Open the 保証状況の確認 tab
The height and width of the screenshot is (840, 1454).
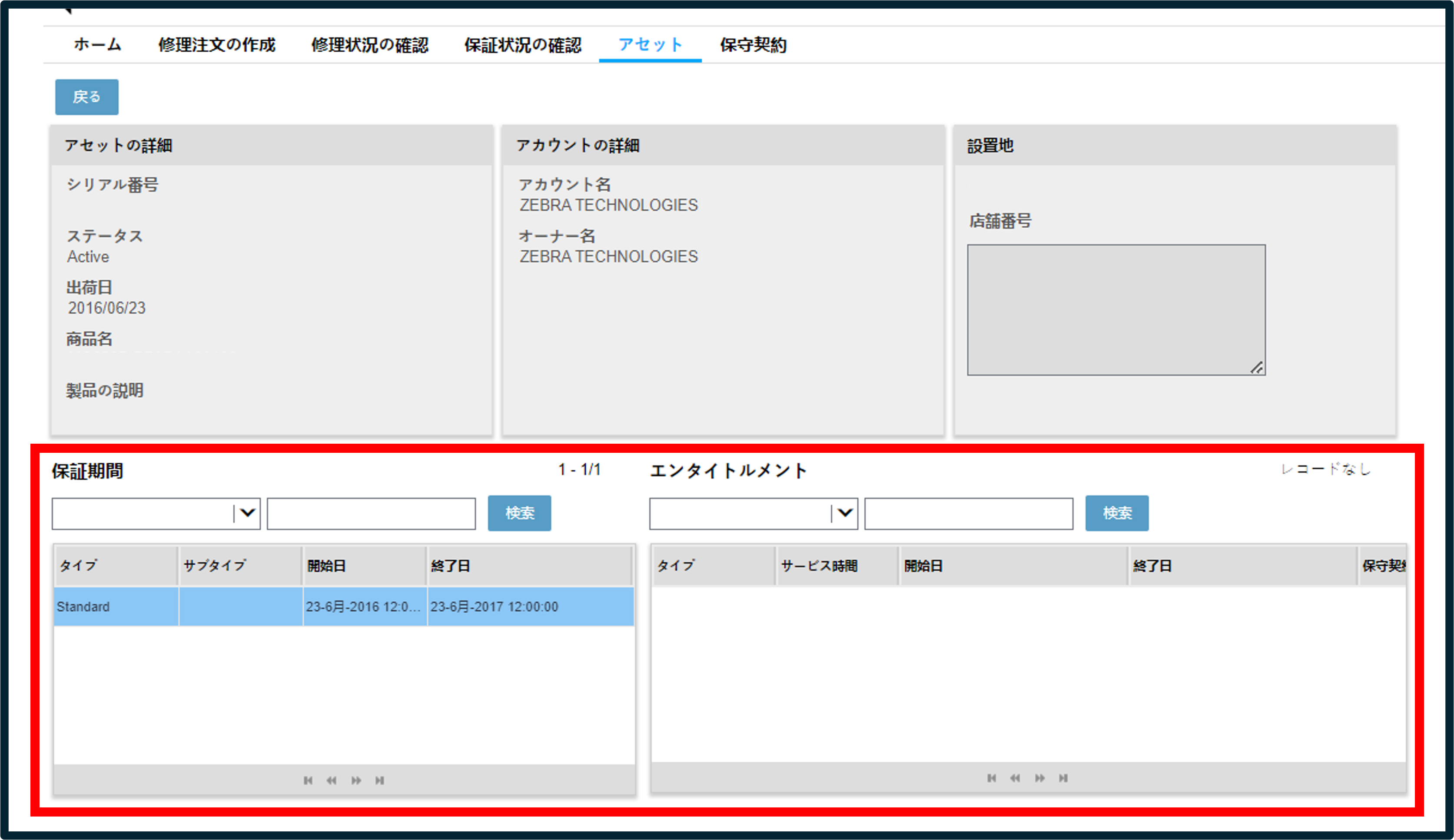click(522, 44)
